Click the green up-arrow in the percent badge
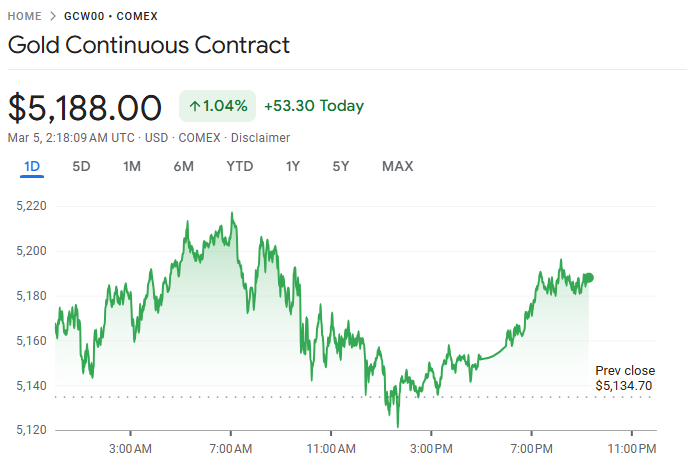 [195, 106]
